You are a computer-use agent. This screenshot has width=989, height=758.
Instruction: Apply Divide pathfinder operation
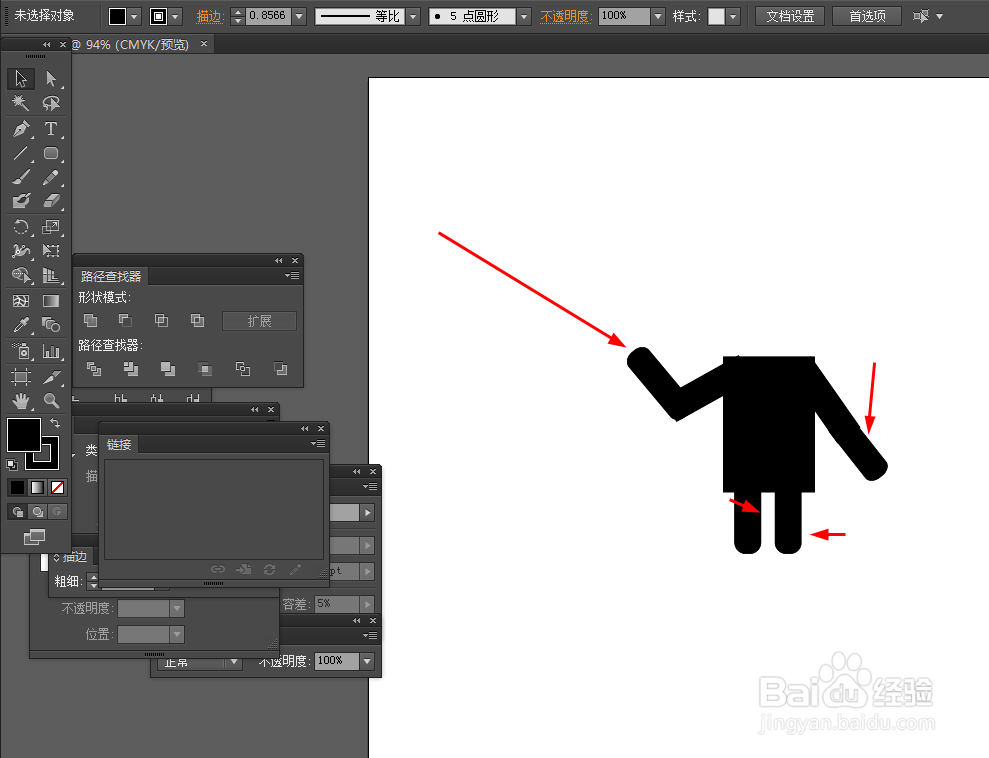coord(94,369)
